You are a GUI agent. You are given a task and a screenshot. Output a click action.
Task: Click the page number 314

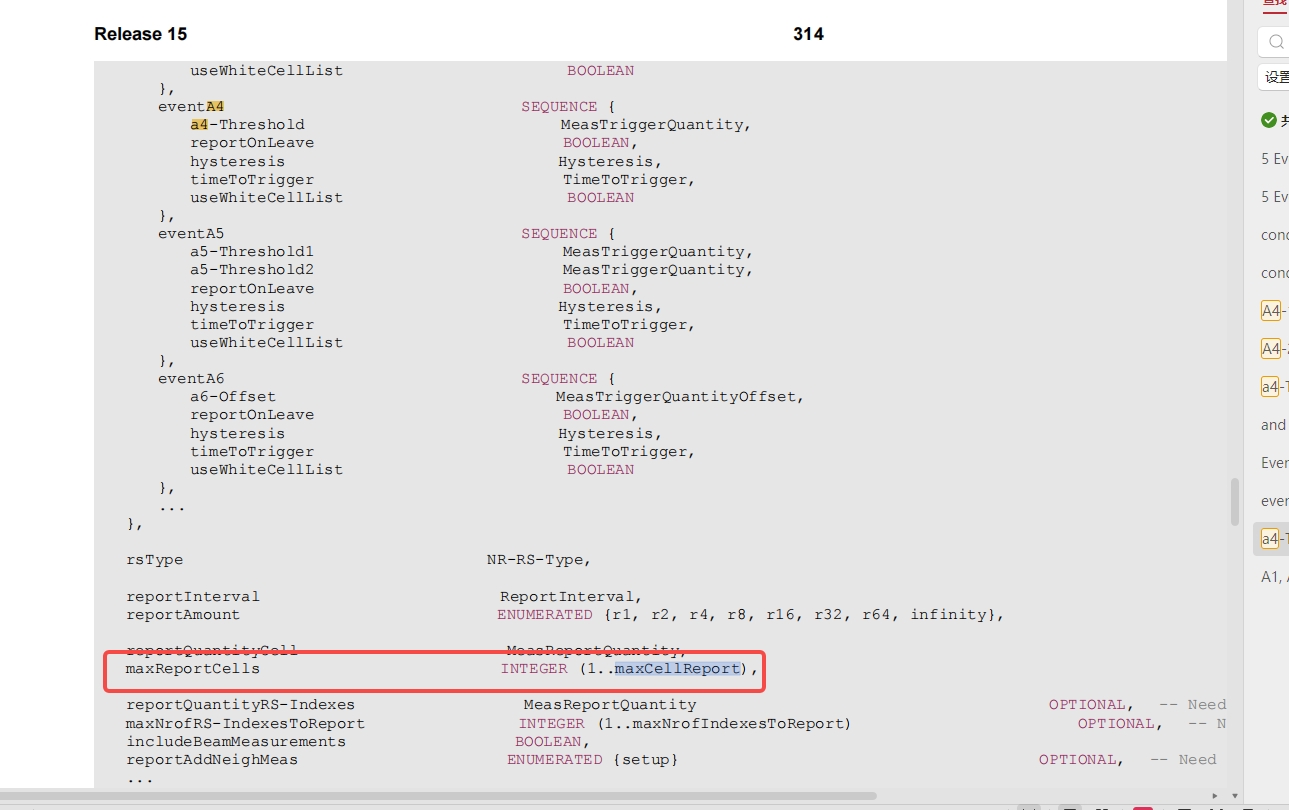coord(808,34)
